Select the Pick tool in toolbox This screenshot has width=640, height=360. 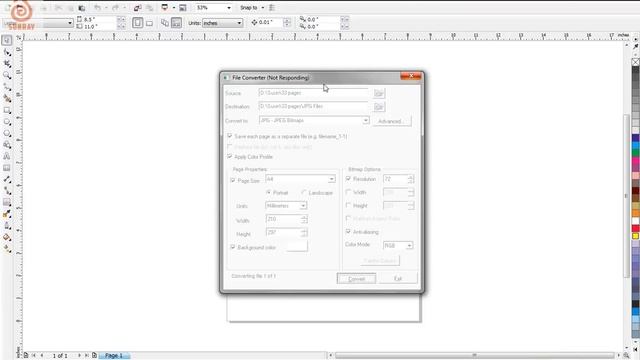tap(7, 40)
